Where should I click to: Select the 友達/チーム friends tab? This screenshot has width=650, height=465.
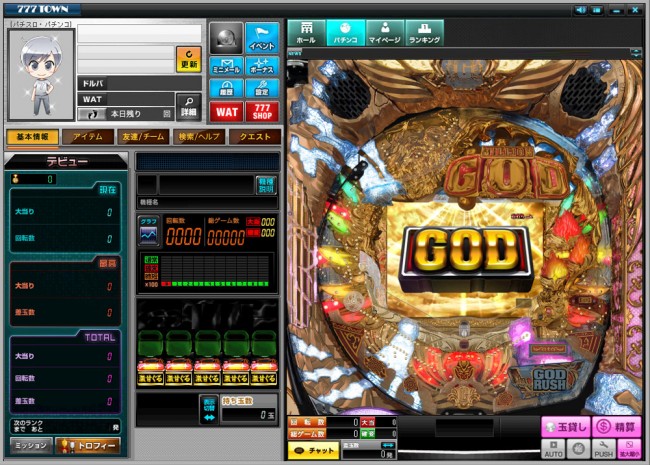tap(143, 137)
